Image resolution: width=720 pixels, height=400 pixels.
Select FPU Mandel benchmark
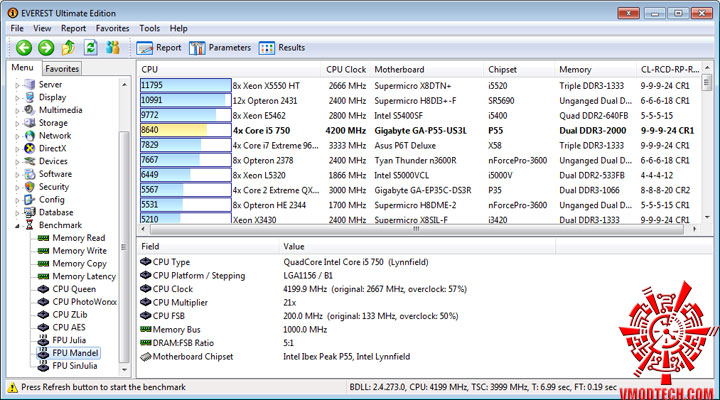click(75, 353)
